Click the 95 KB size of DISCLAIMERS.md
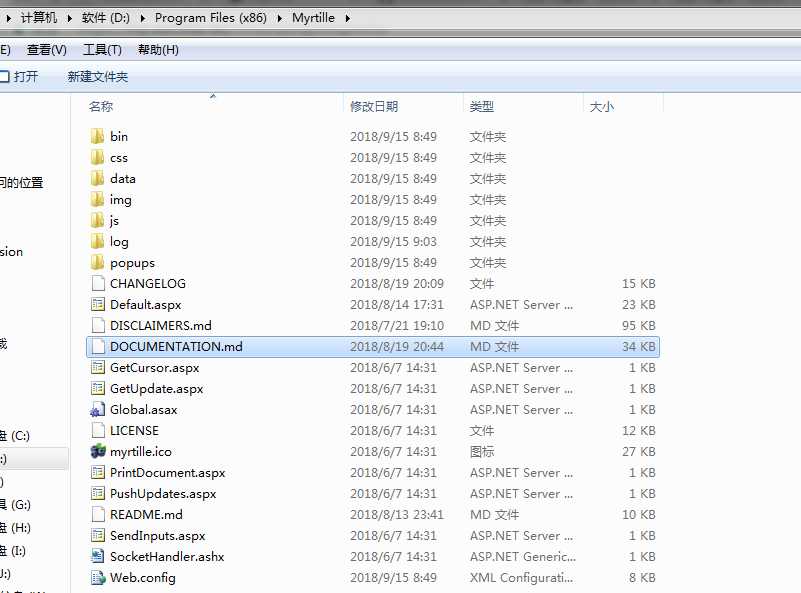The image size is (801, 593). pos(639,325)
